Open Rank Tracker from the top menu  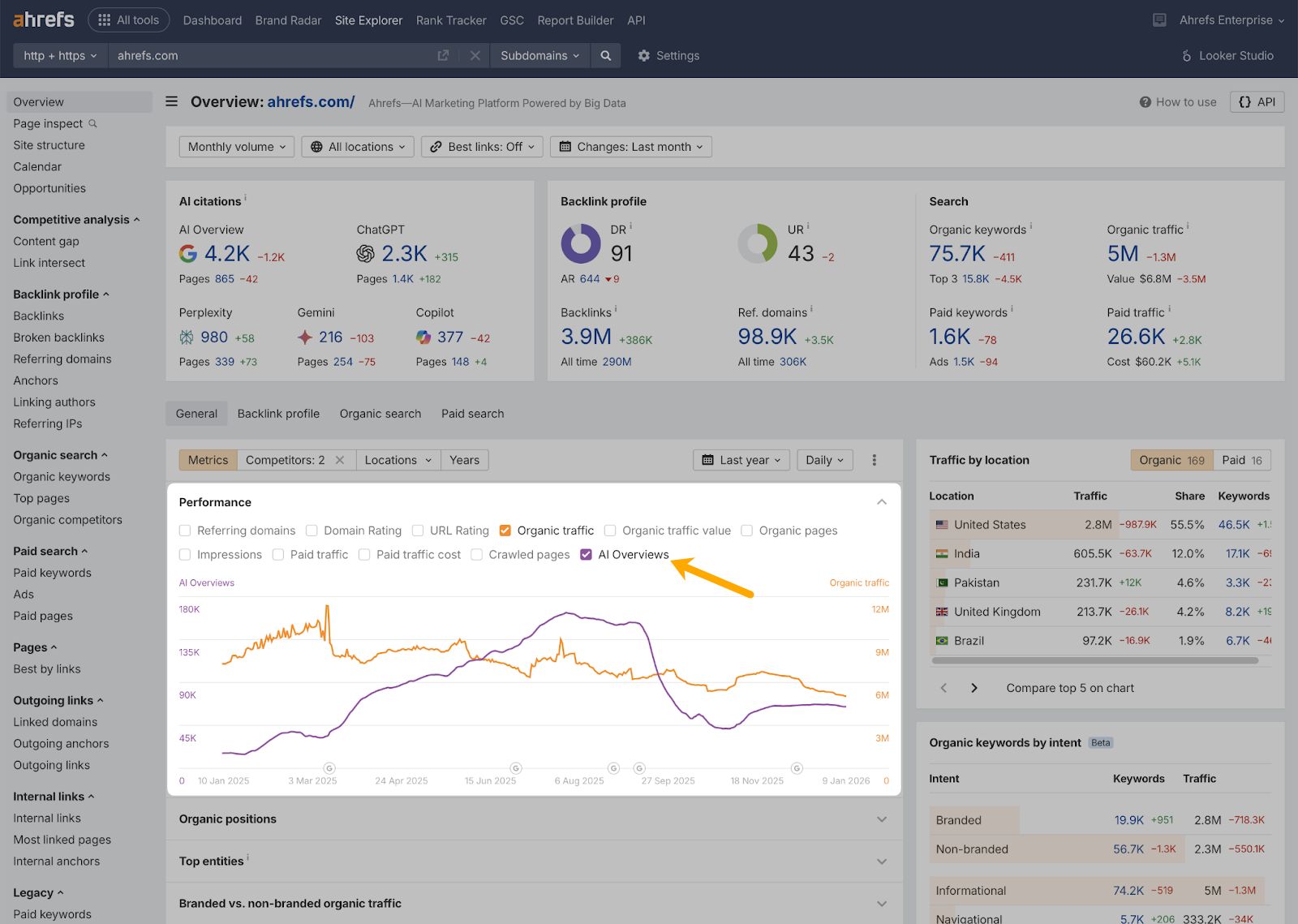pyautogui.click(x=450, y=20)
